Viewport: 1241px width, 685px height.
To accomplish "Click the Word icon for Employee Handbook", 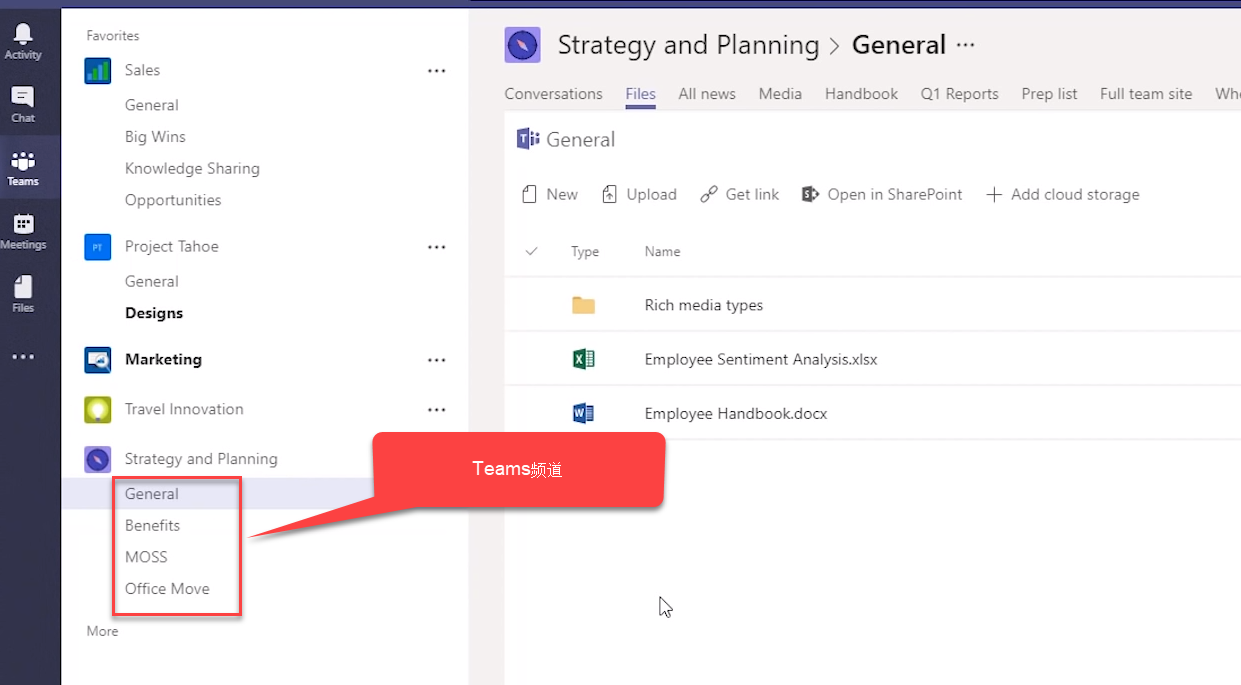I will click(x=583, y=413).
